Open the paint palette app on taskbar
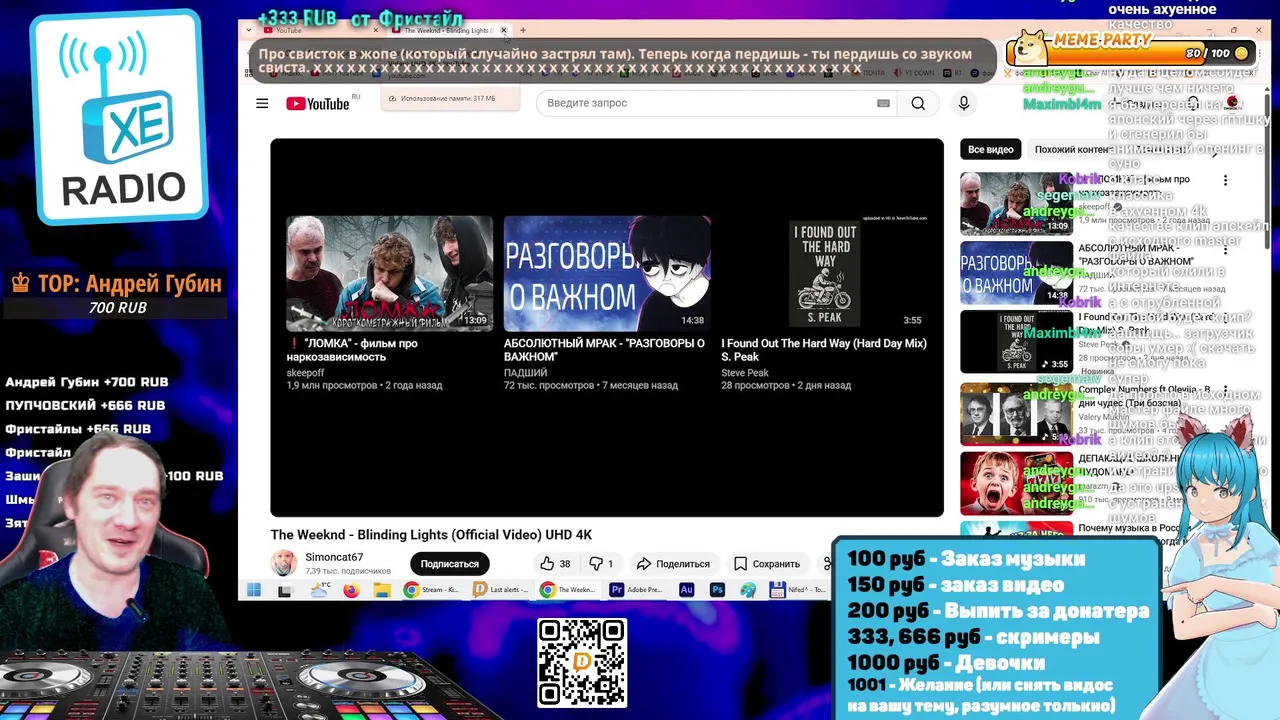This screenshot has width=1280, height=720. click(x=748, y=590)
